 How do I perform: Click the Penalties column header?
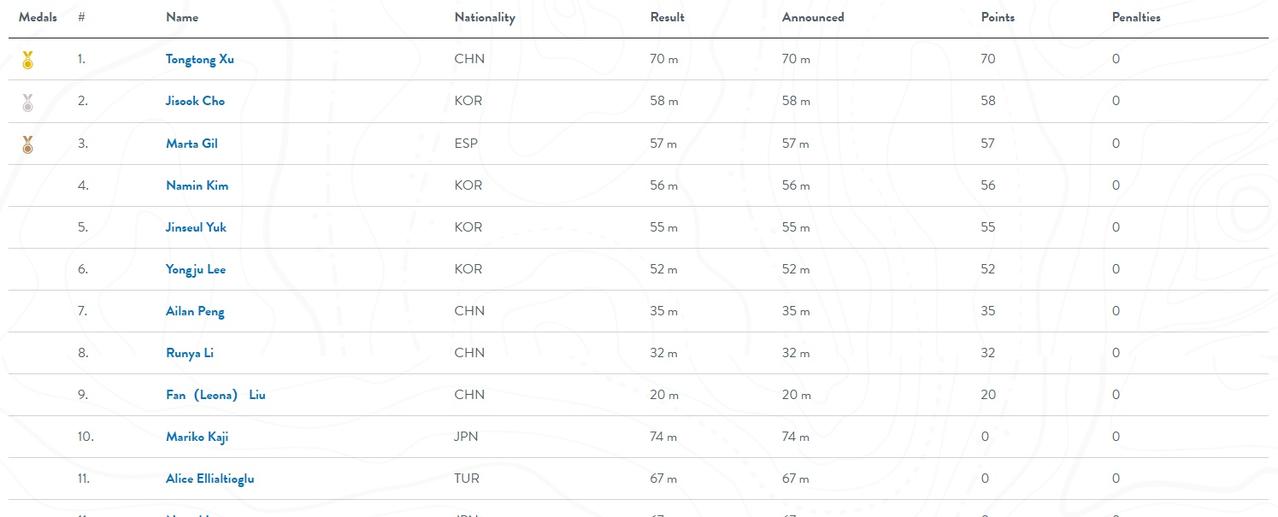click(x=1136, y=17)
